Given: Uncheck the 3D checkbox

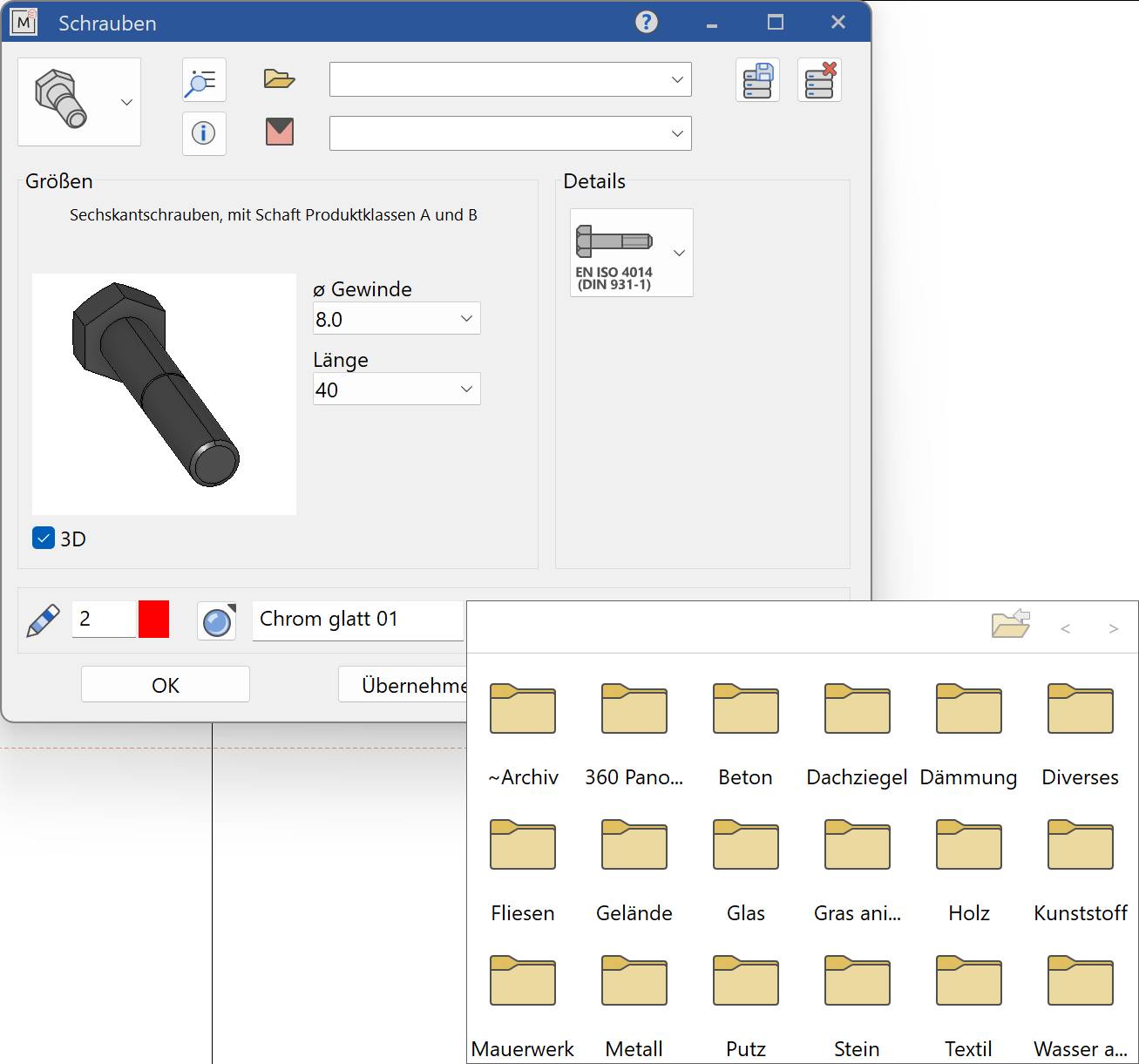Looking at the screenshot, I should 44,538.
